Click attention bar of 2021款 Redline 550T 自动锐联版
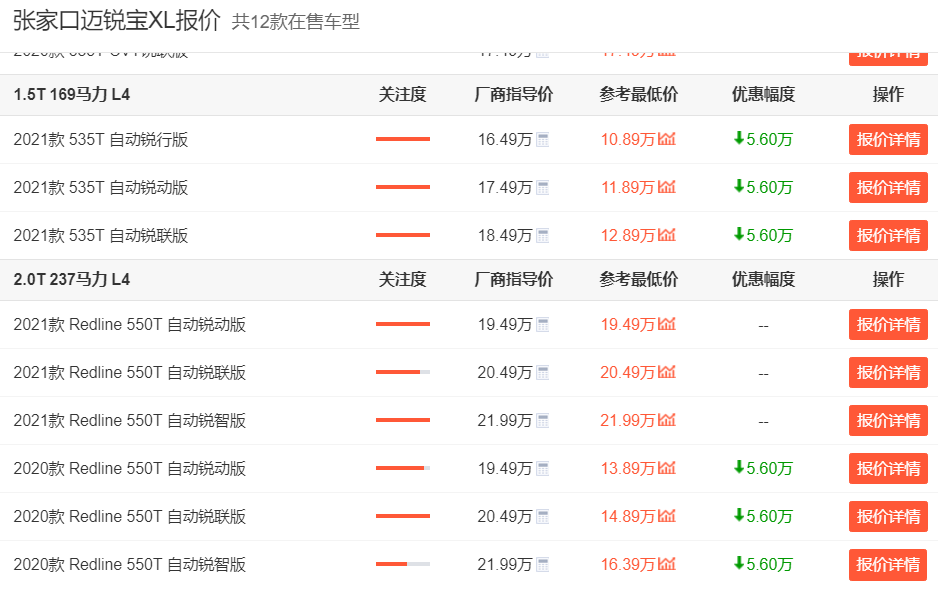Image resolution: width=938 pixels, height=594 pixels. (403, 372)
